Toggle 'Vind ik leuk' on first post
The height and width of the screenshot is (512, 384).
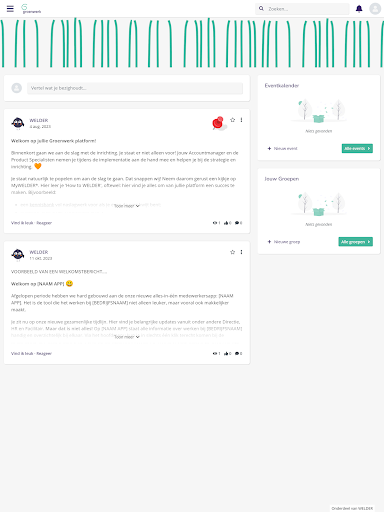[x=22, y=223]
